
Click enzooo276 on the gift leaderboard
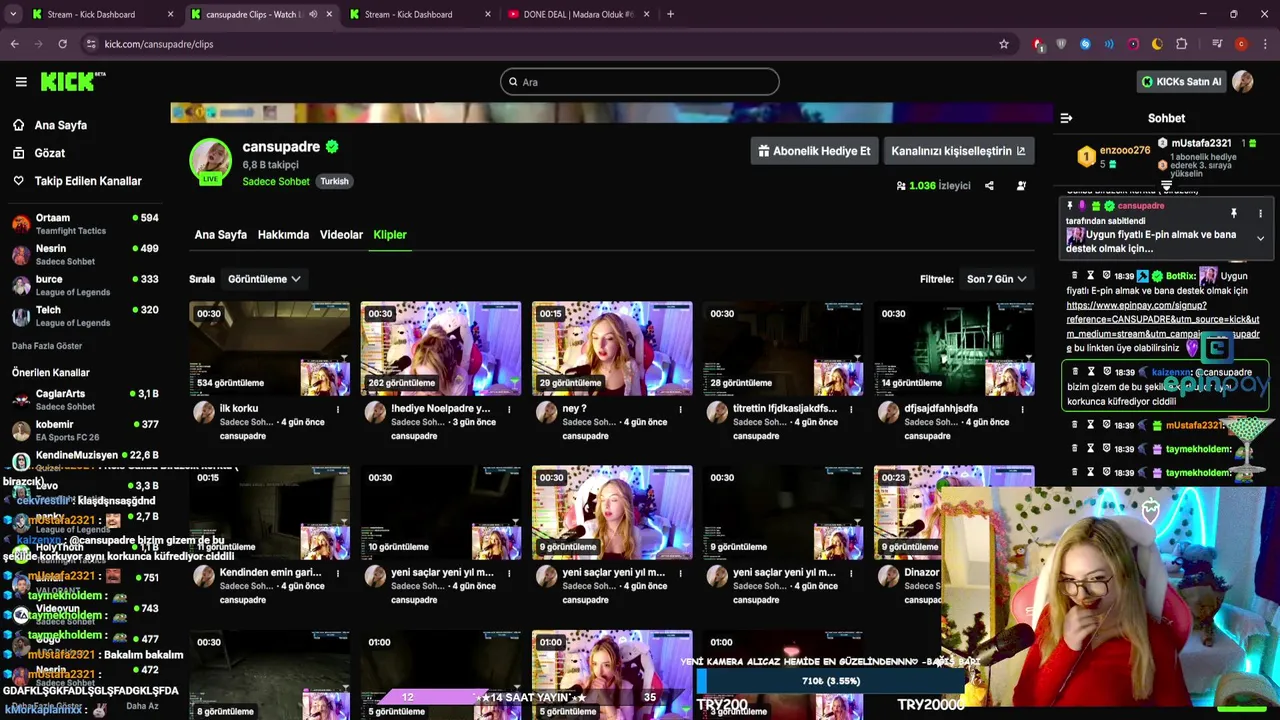[x=1124, y=151]
